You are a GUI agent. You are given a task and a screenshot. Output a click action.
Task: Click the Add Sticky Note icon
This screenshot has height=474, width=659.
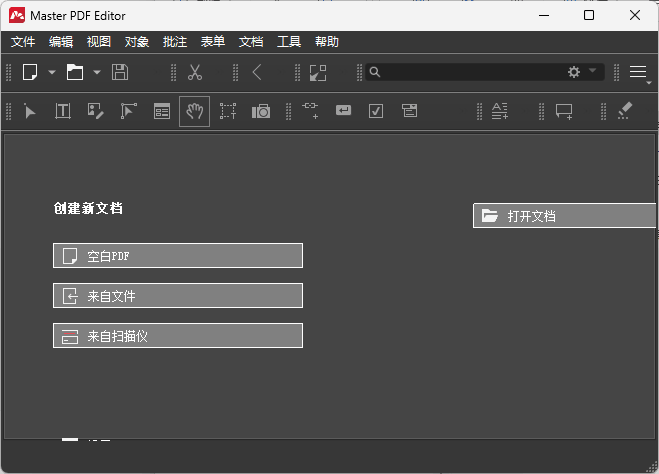point(564,112)
